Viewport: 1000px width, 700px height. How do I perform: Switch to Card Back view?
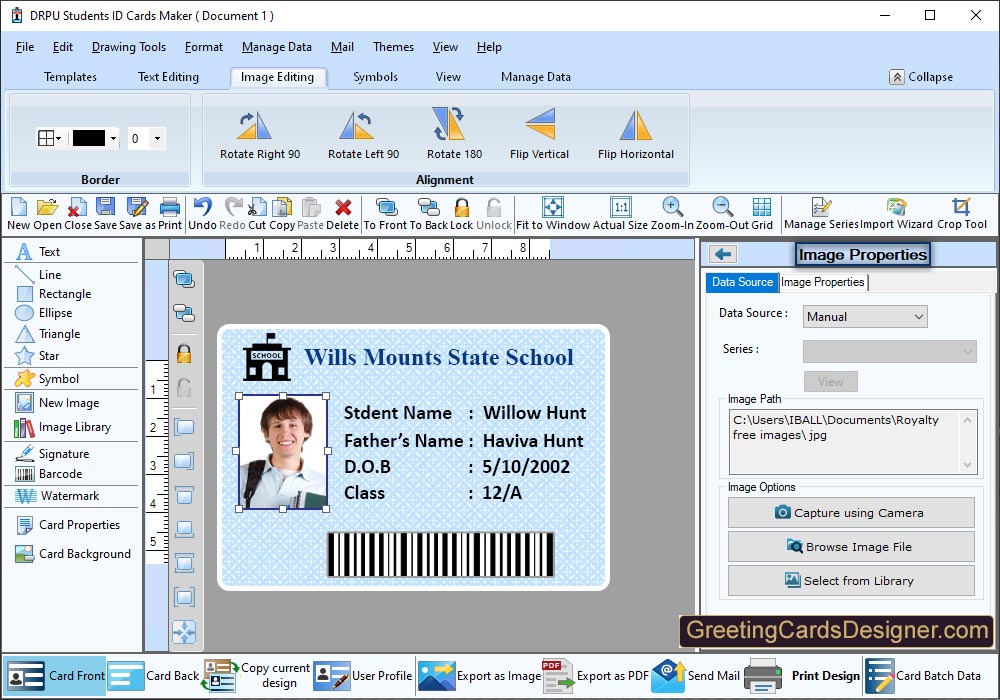154,676
